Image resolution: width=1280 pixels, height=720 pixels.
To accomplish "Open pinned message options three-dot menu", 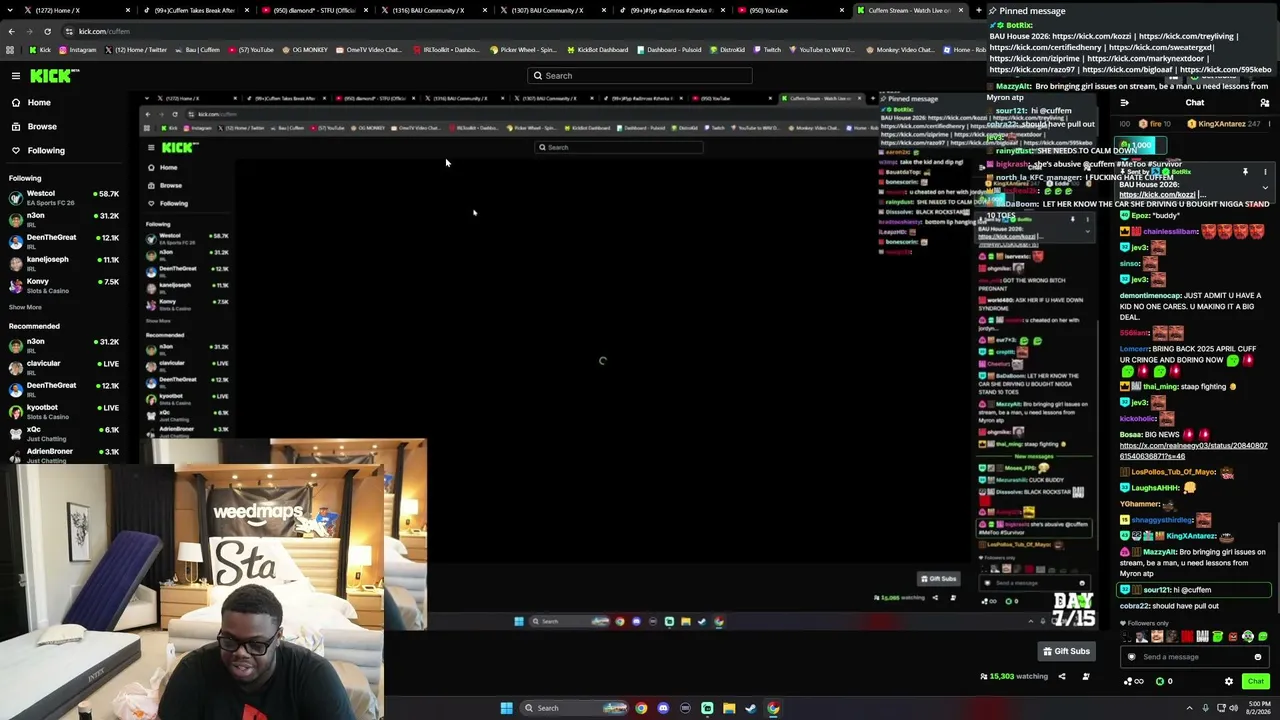I will click(1265, 173).
